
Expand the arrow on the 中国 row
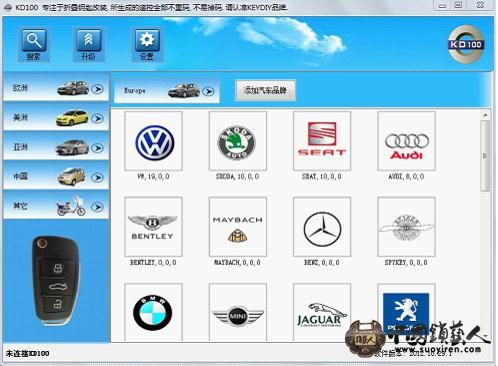pyautogui.click(x=97, y=177)
